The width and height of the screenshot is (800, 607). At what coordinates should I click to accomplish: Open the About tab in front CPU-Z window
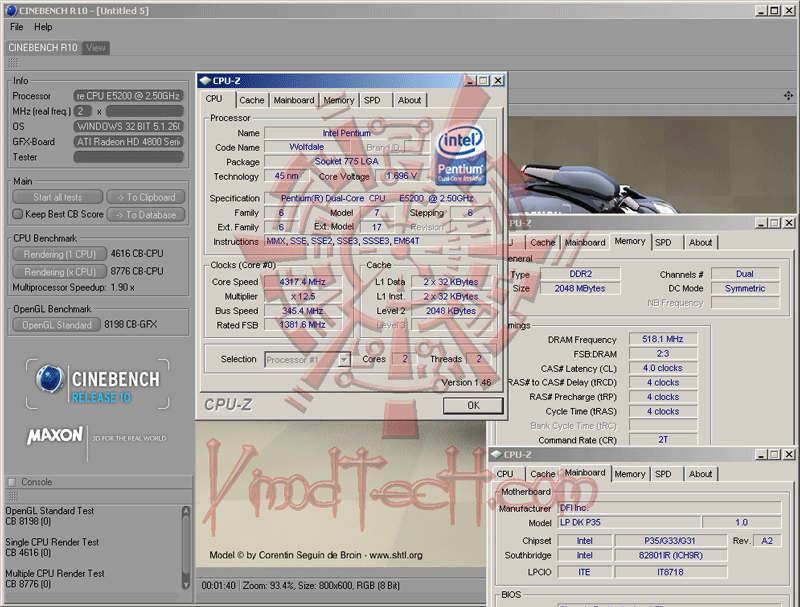pos(410,100)
